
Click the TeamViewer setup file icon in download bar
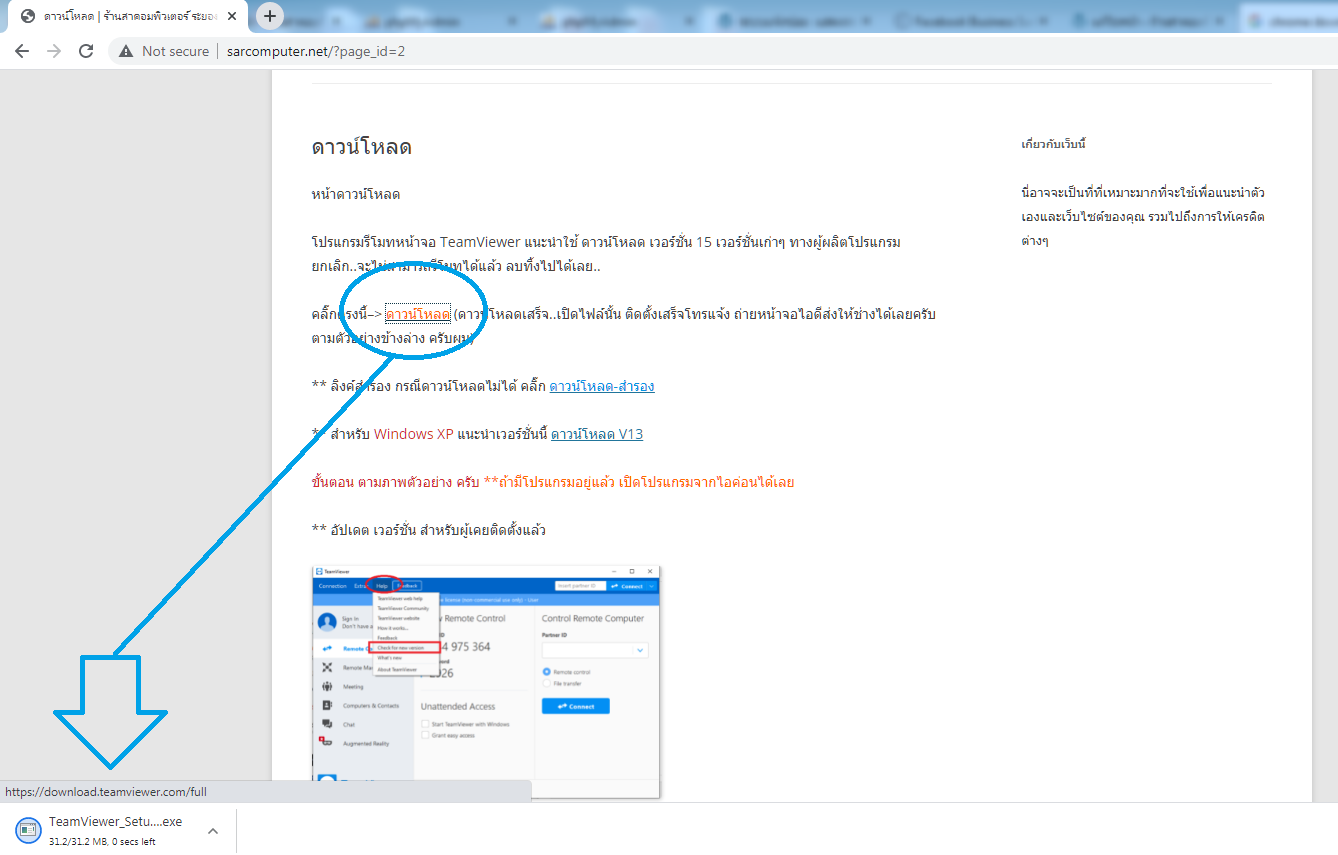point(29,830)
